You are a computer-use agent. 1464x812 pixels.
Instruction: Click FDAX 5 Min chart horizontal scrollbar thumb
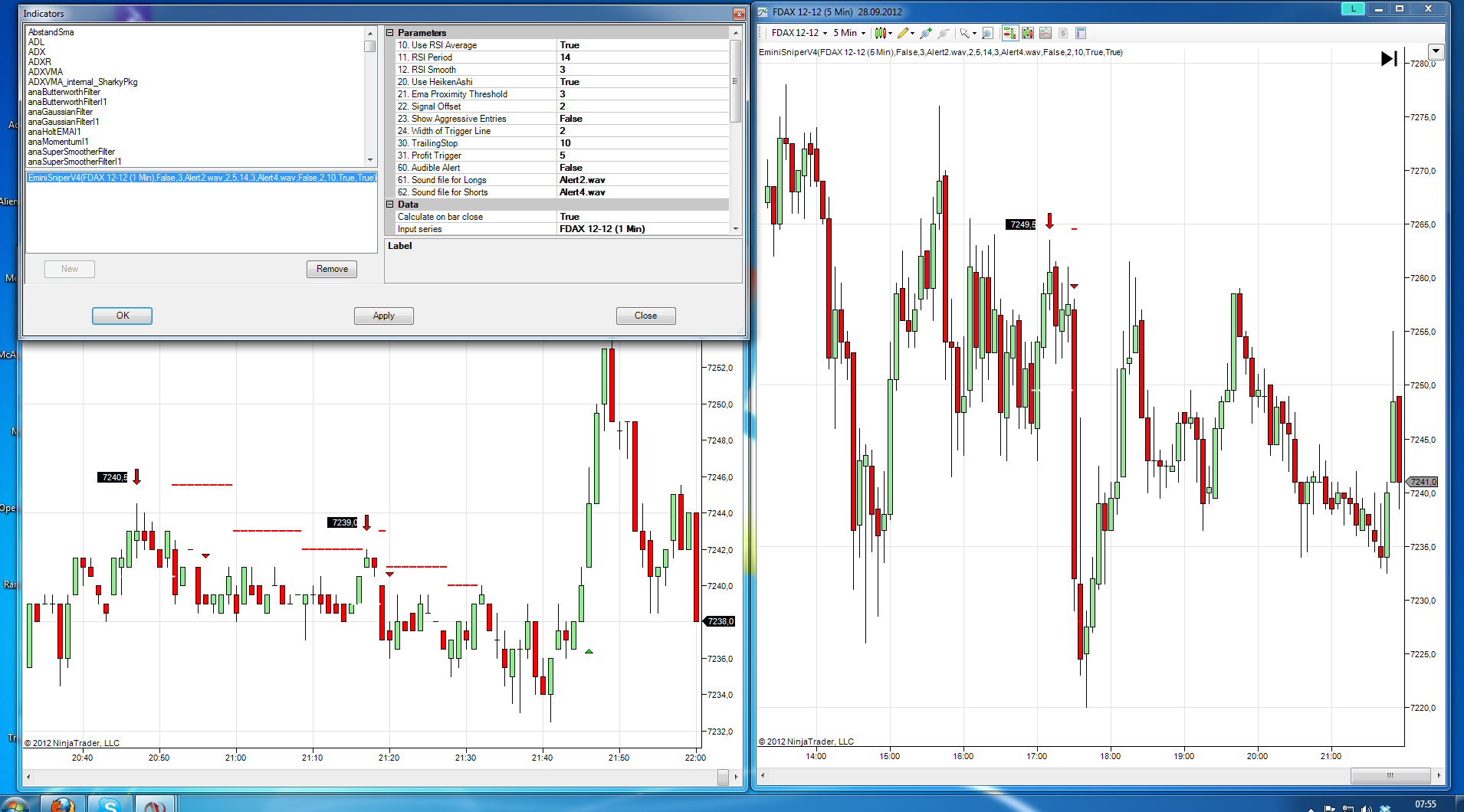pos(1390,775)
